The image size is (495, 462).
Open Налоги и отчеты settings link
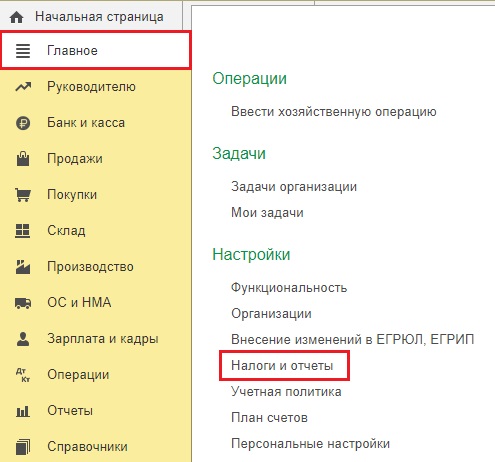pos(282,365)
